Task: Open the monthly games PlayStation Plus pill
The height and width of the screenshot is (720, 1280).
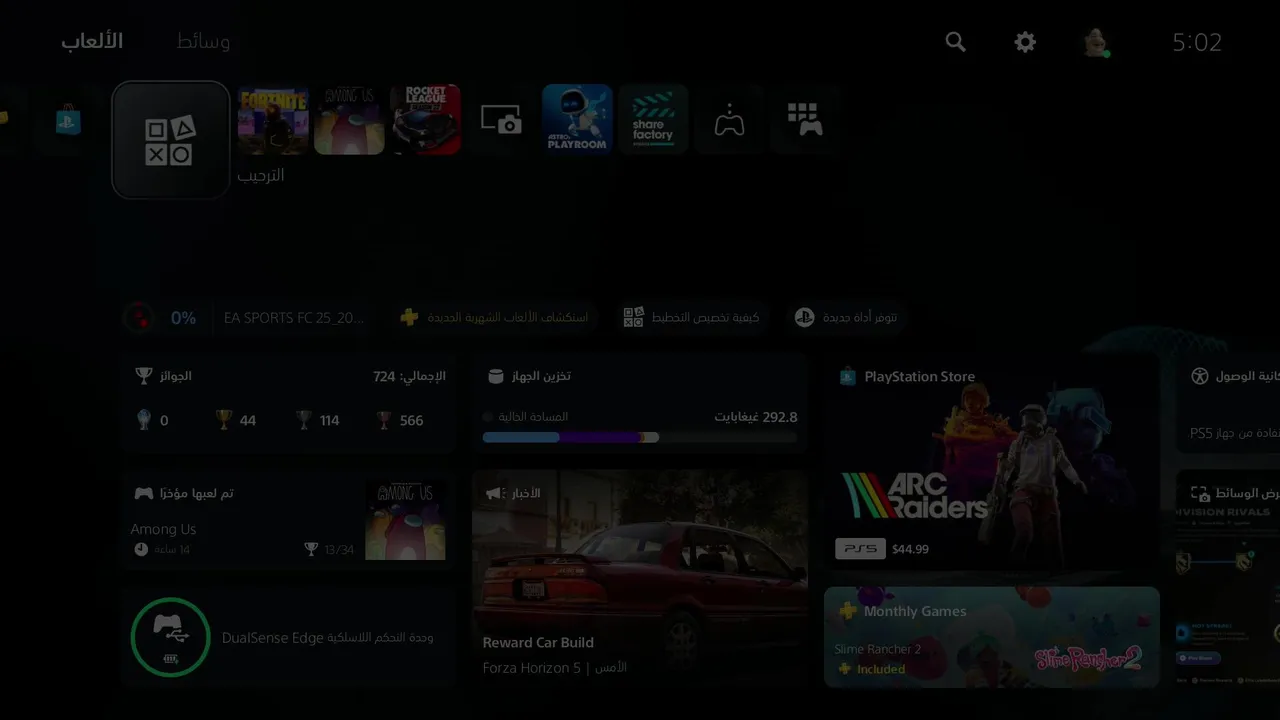Action: click(494, 318)
